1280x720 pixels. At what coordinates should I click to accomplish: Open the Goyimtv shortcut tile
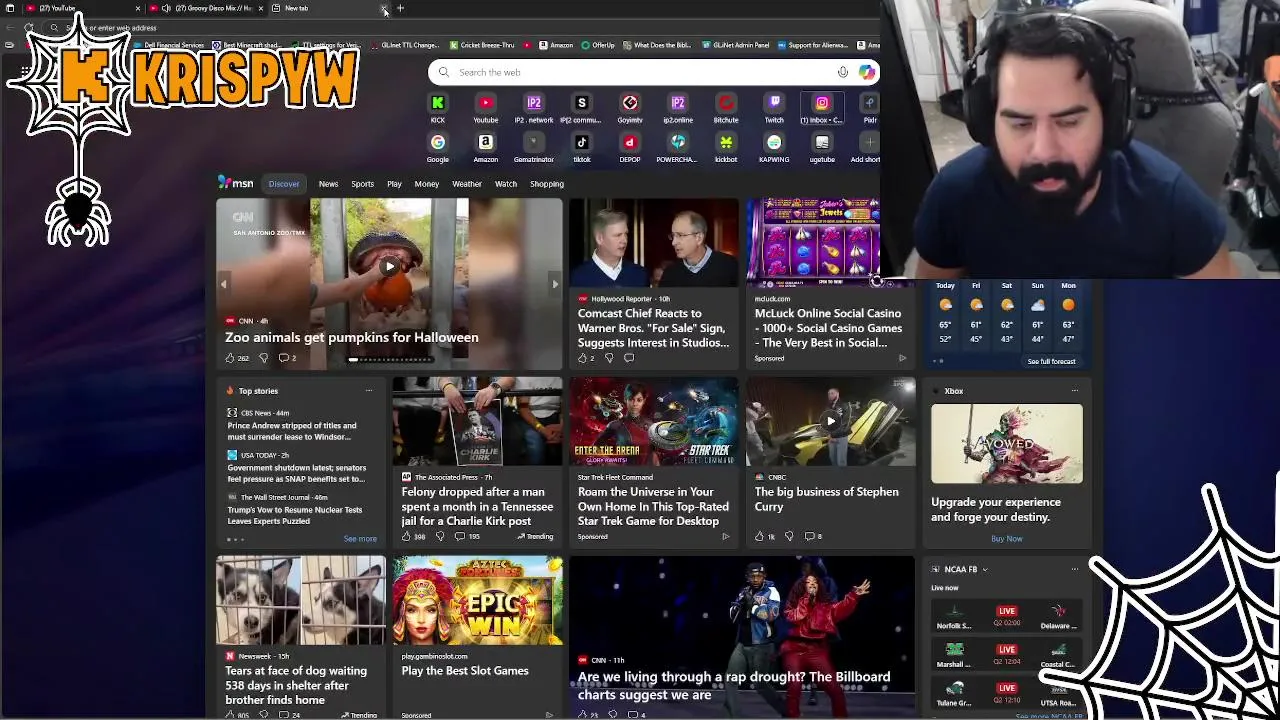(x=630, y=108)
